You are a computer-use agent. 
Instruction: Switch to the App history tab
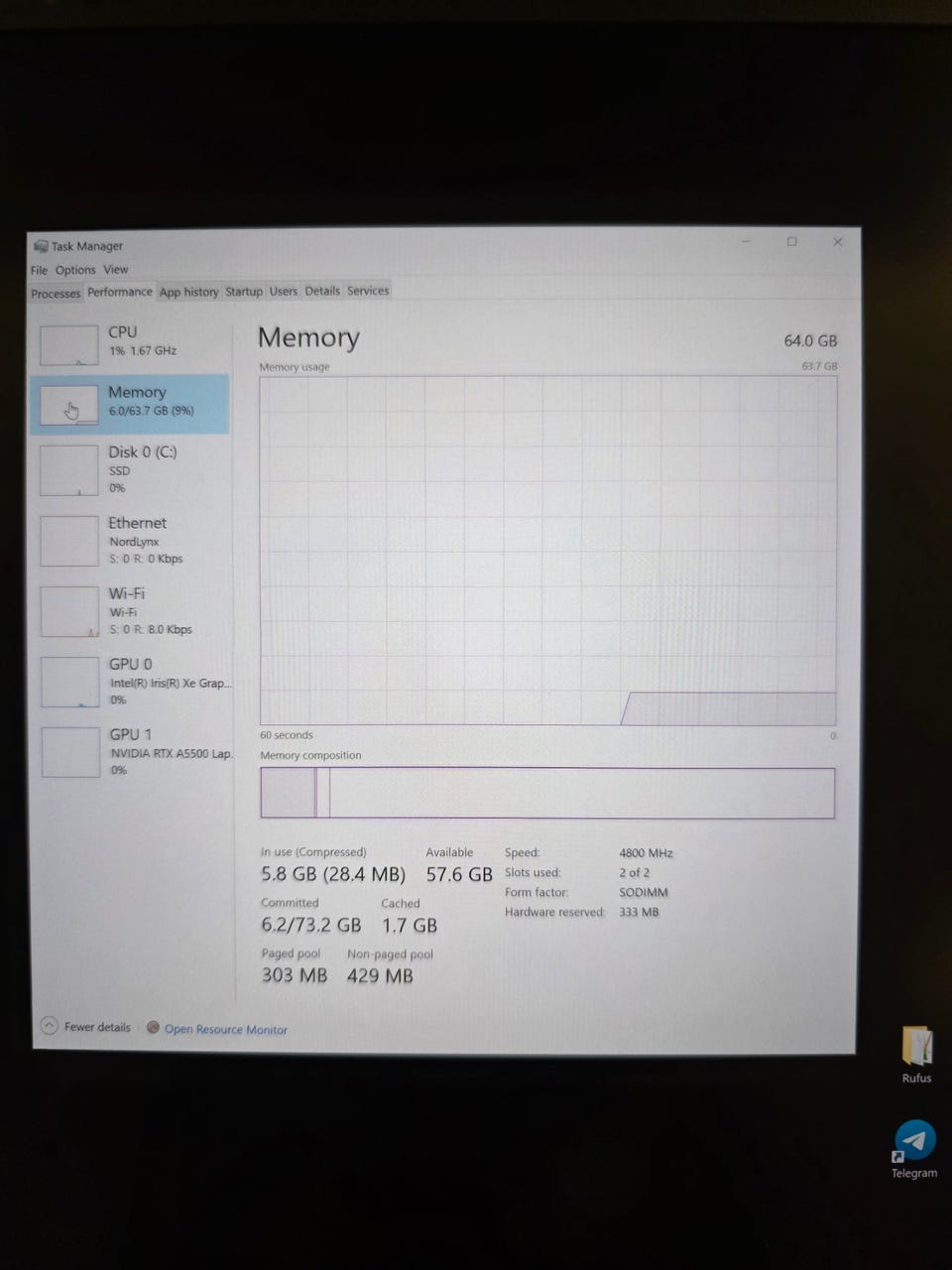(188, 292)
